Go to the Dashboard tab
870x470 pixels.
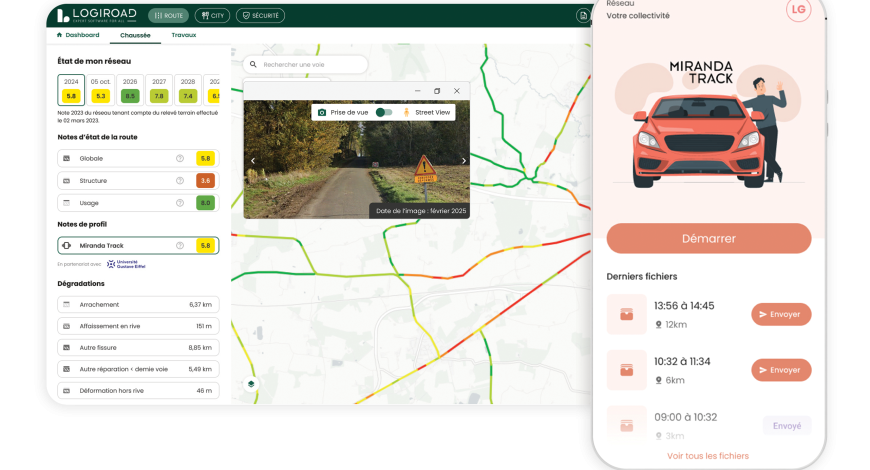78,35
